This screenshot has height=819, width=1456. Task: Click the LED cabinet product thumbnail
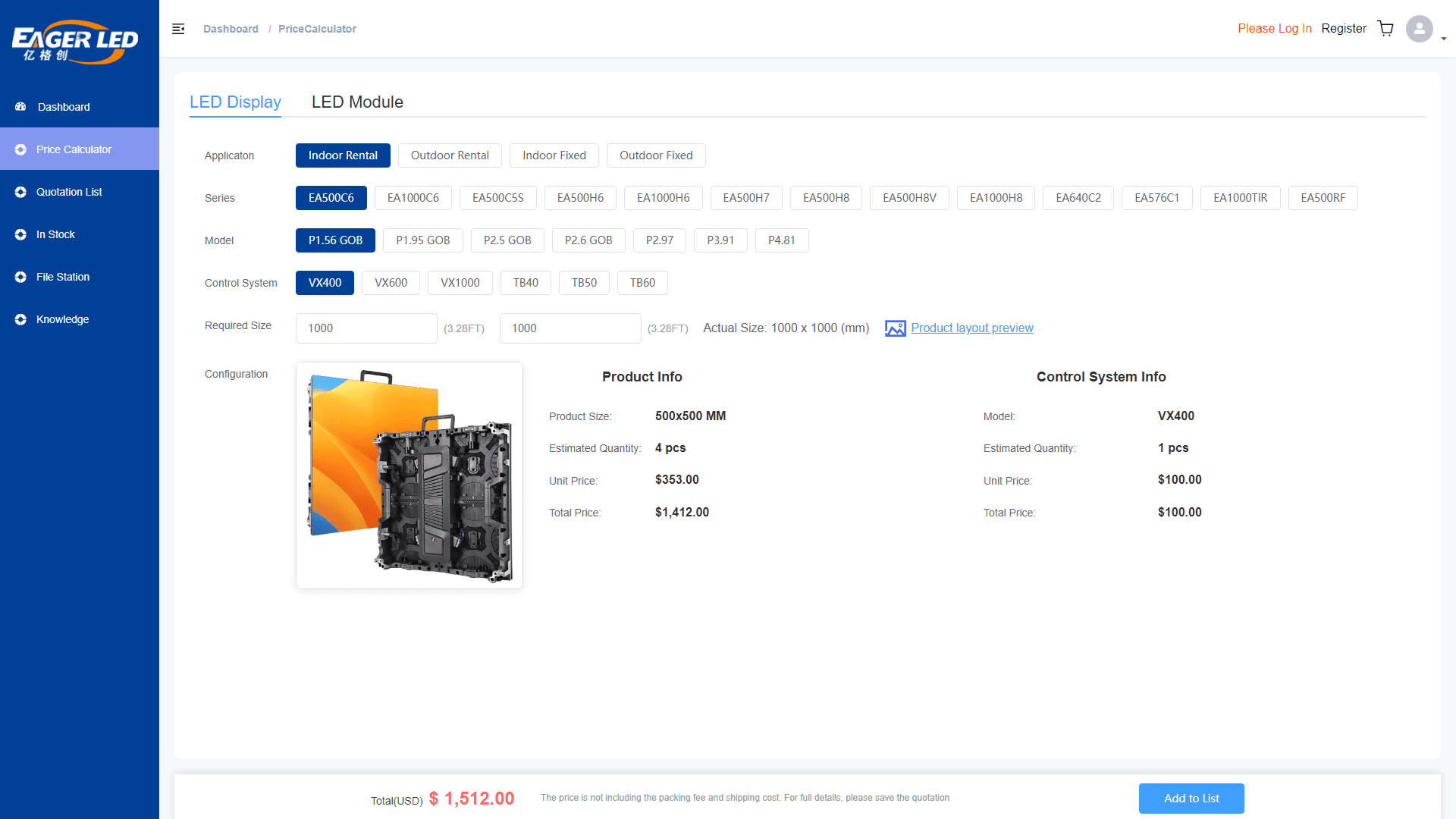pos(409,475)
